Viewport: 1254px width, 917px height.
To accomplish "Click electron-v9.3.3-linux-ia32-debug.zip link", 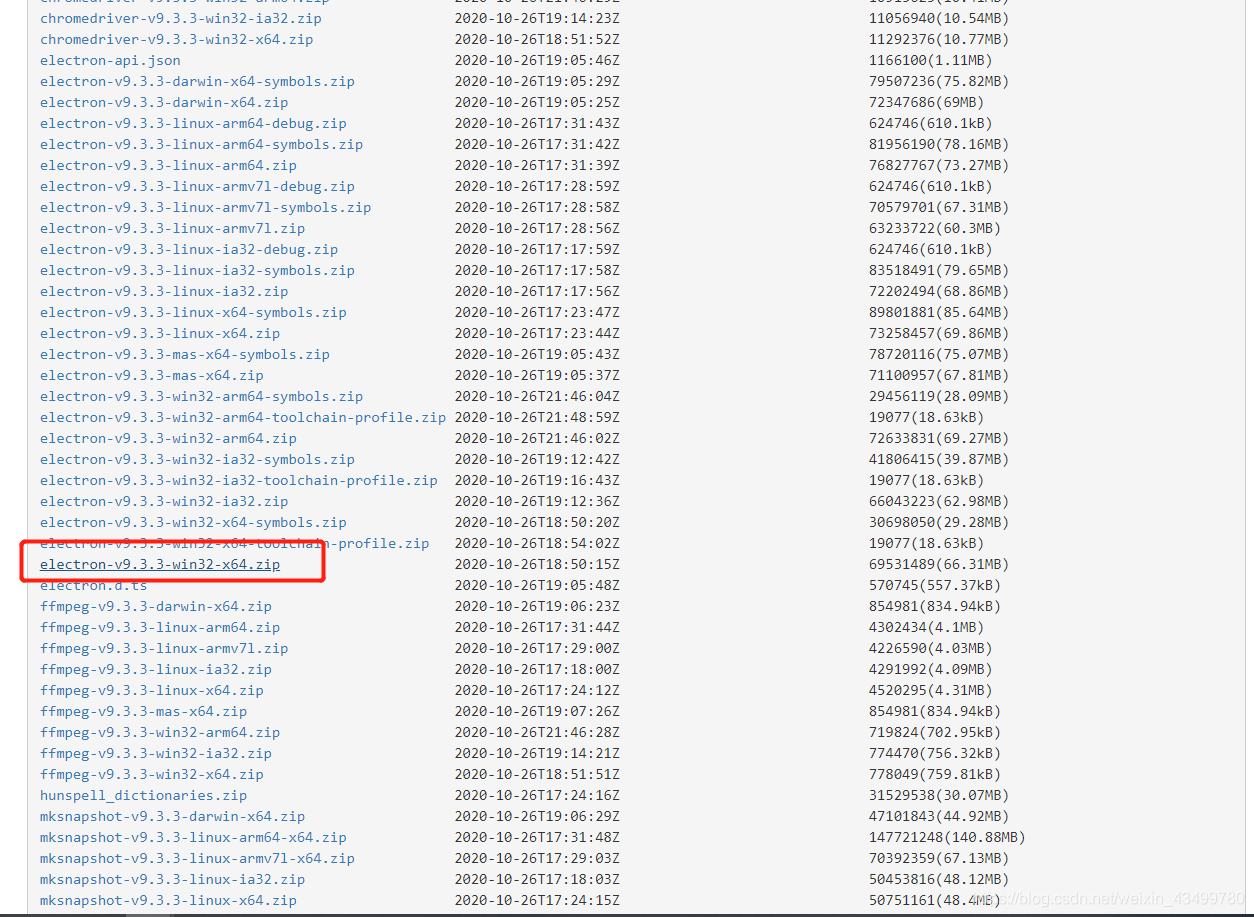I will point(189,249).
